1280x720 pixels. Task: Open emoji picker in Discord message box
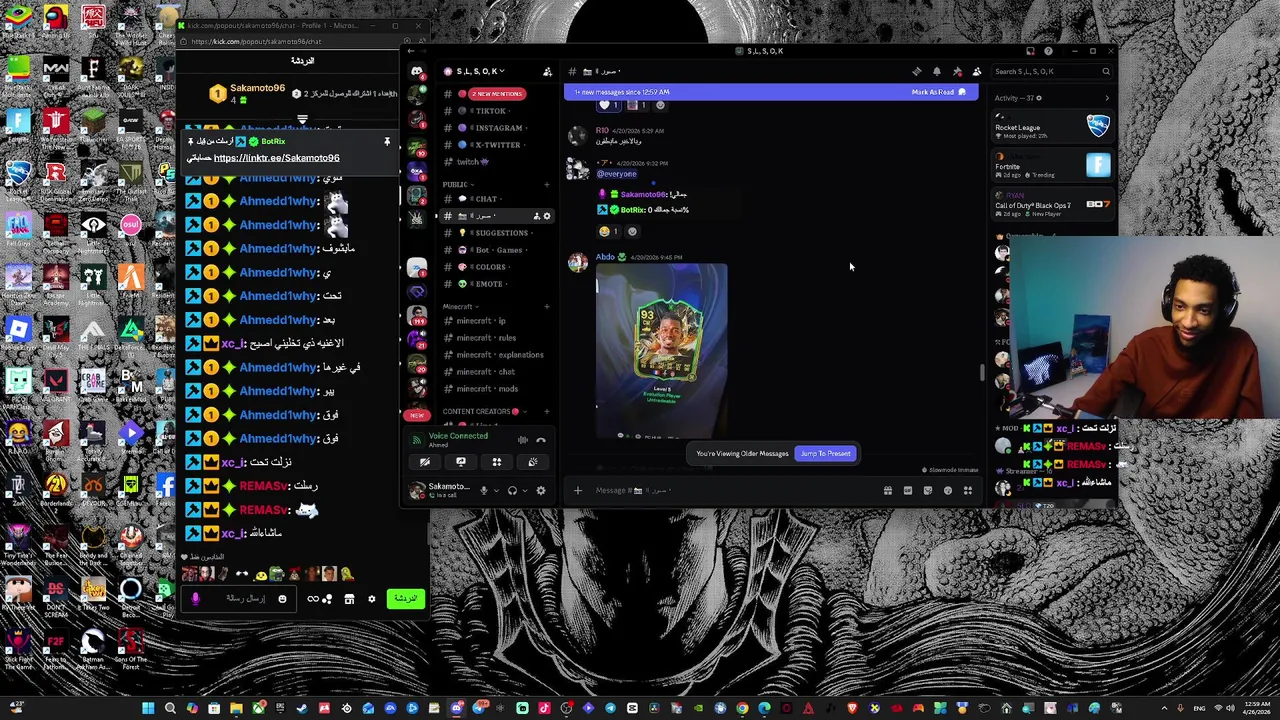point(947,490)
